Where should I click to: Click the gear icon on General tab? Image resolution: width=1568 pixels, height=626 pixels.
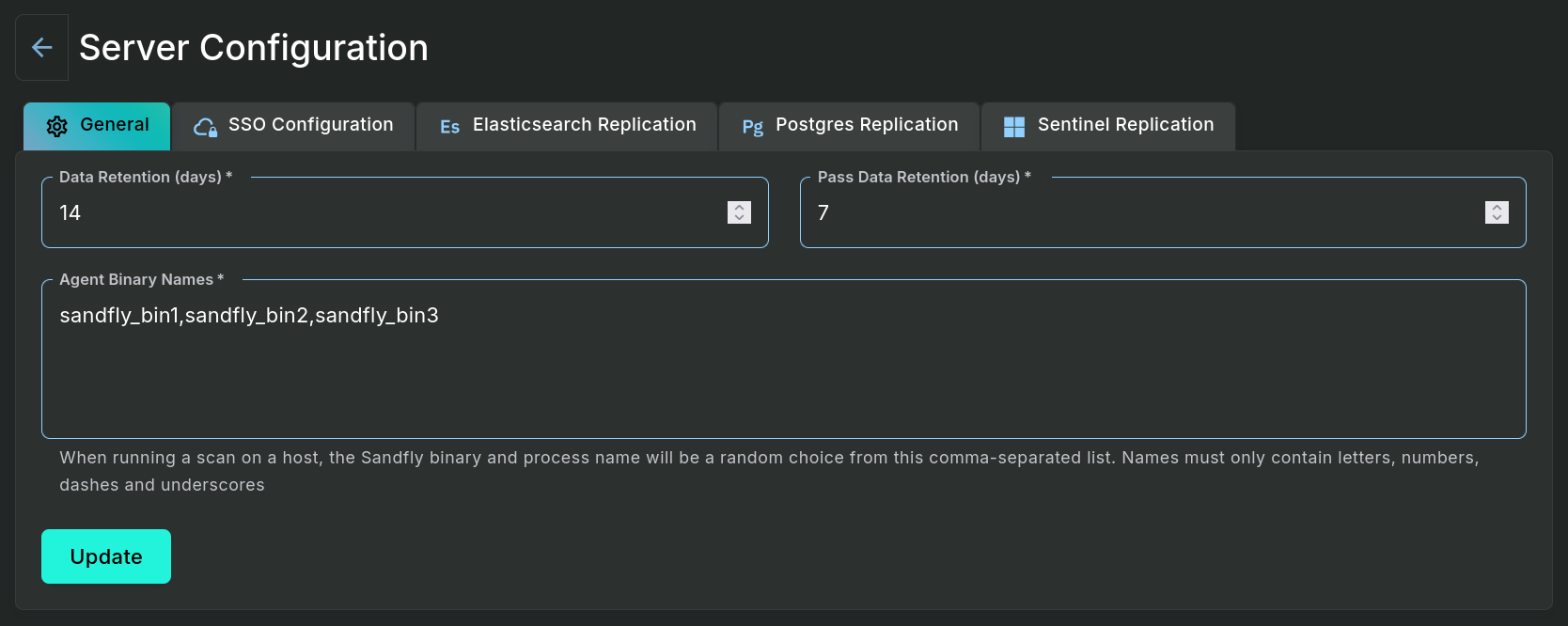pos(56,126)
